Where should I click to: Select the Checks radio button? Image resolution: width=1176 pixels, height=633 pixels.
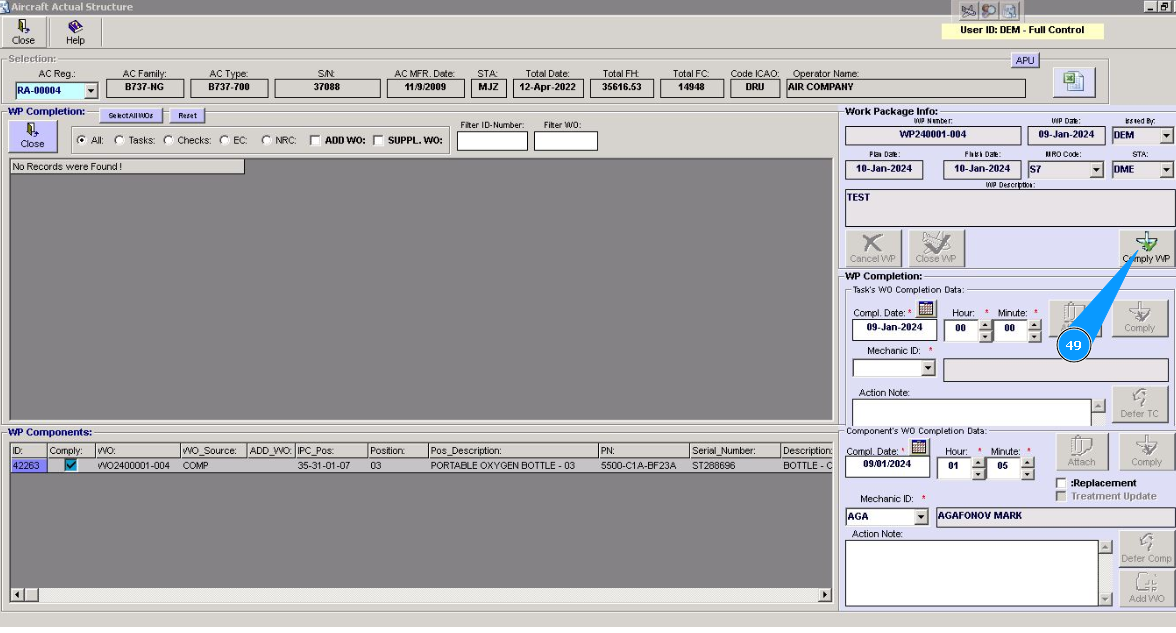pos(168,140)
